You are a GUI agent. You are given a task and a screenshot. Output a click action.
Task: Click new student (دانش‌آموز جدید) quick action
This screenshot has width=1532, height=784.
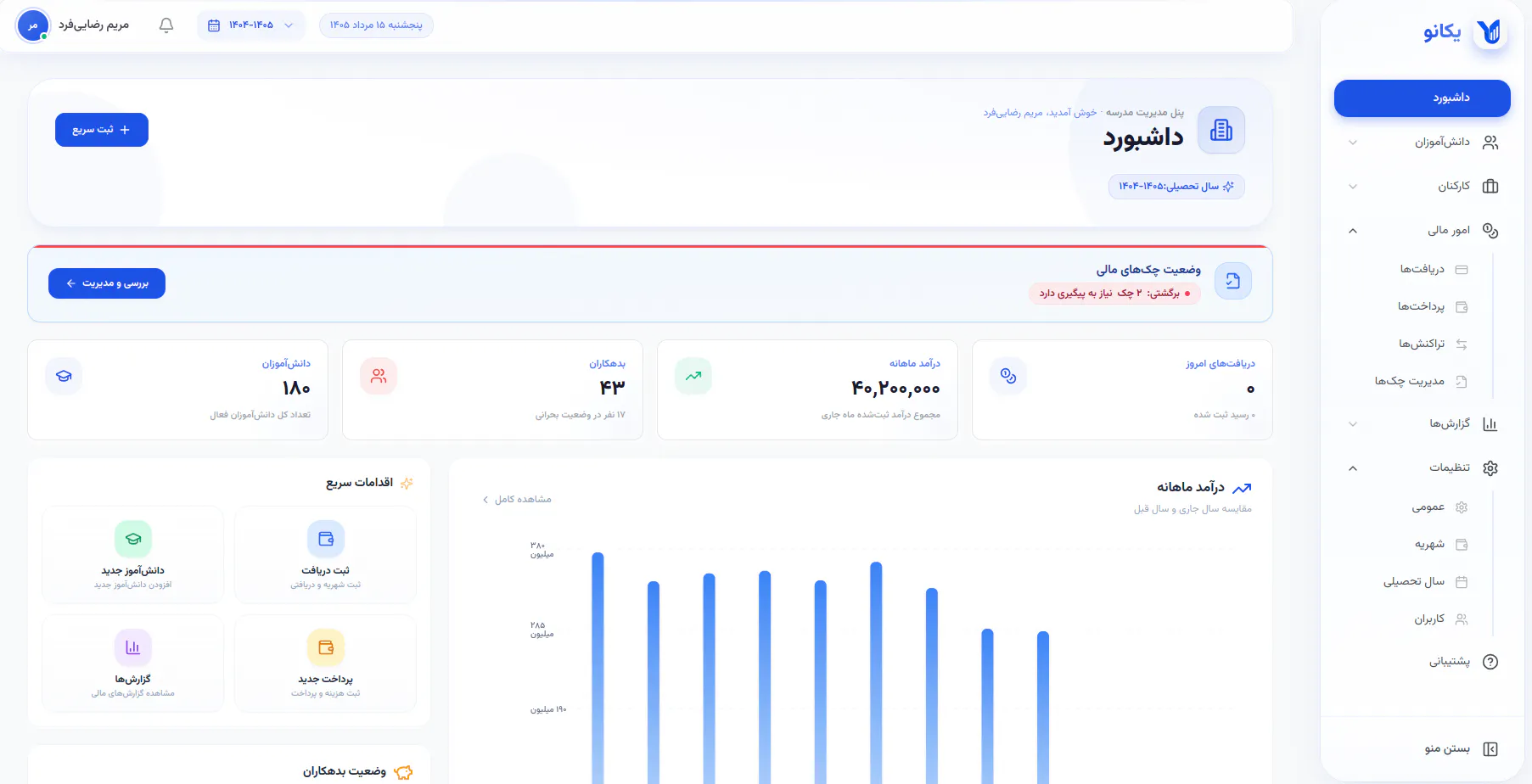(x=132, y=555)
